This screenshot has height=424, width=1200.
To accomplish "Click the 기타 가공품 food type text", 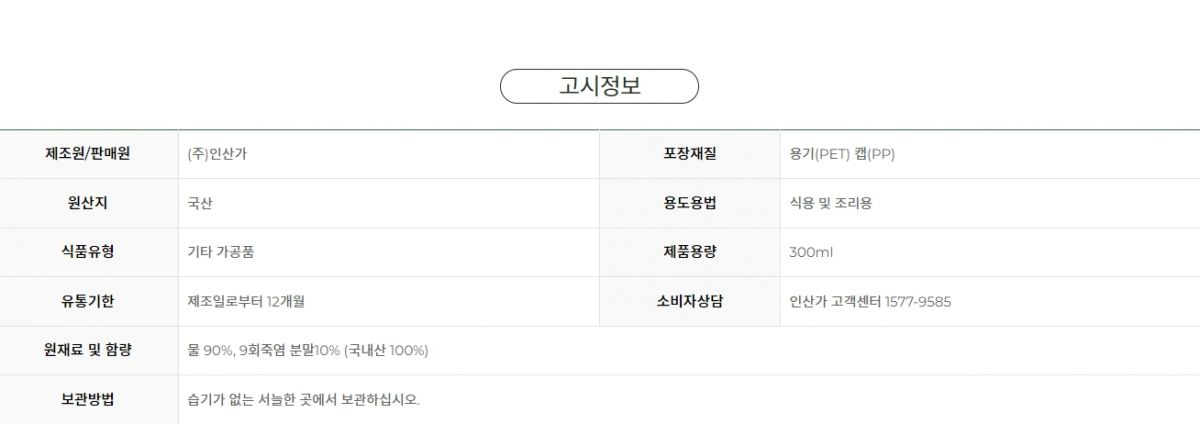I will (x=221, y=252).
